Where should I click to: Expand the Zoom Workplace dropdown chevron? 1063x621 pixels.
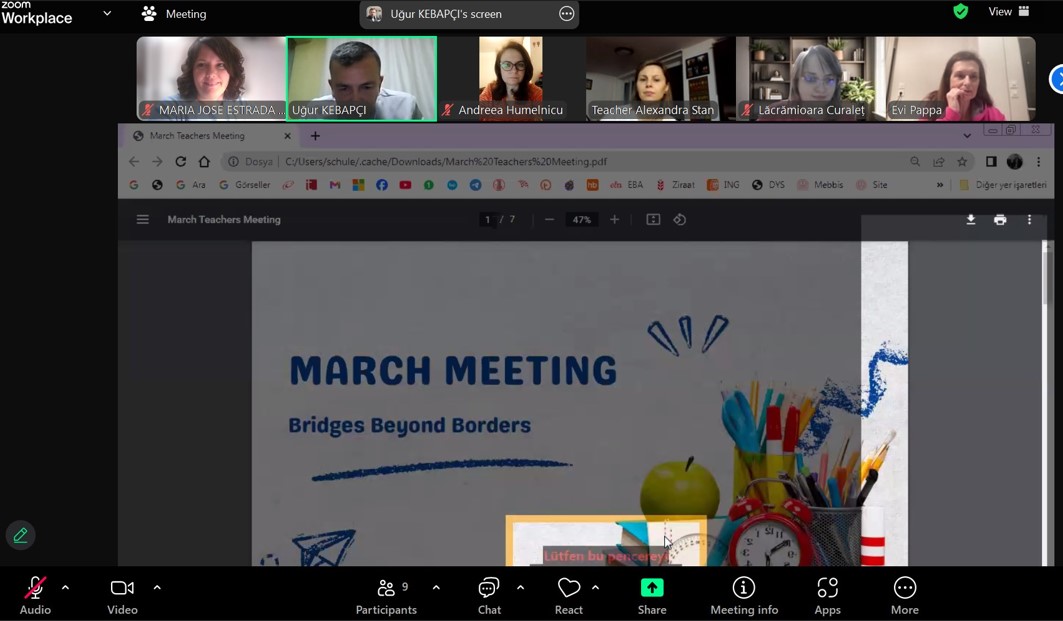coord(107,14)
